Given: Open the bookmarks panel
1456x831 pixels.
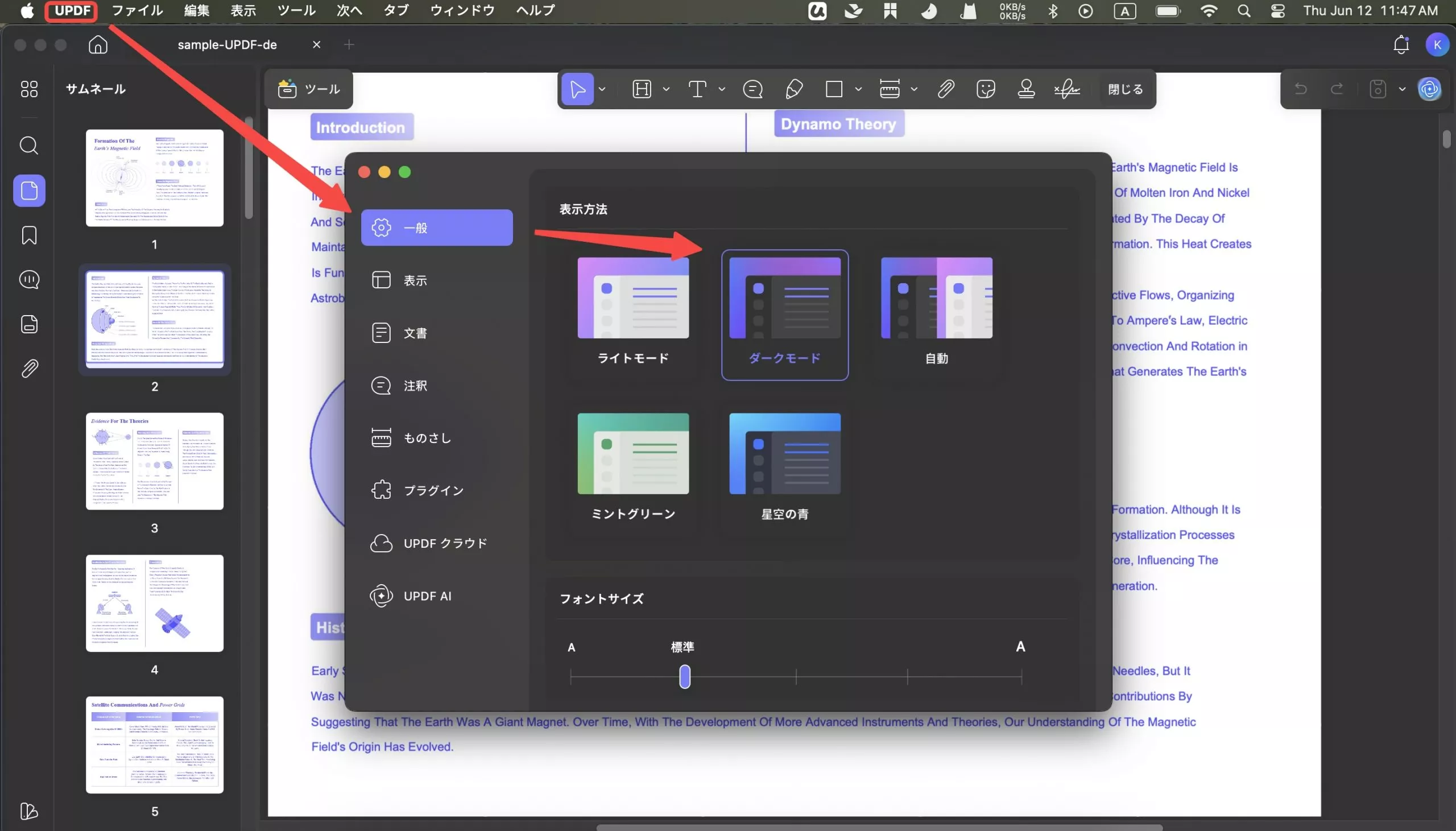Looking at the screenshot, I should (28, 235).
